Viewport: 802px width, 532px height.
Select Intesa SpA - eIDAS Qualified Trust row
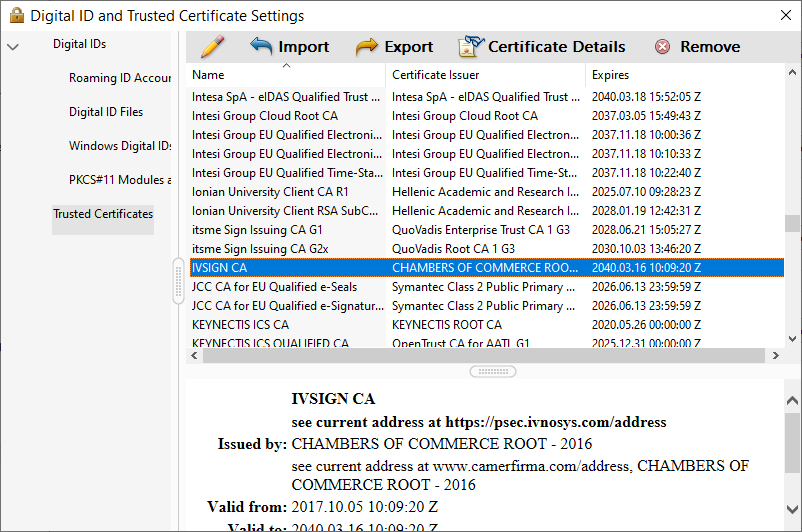486,97
